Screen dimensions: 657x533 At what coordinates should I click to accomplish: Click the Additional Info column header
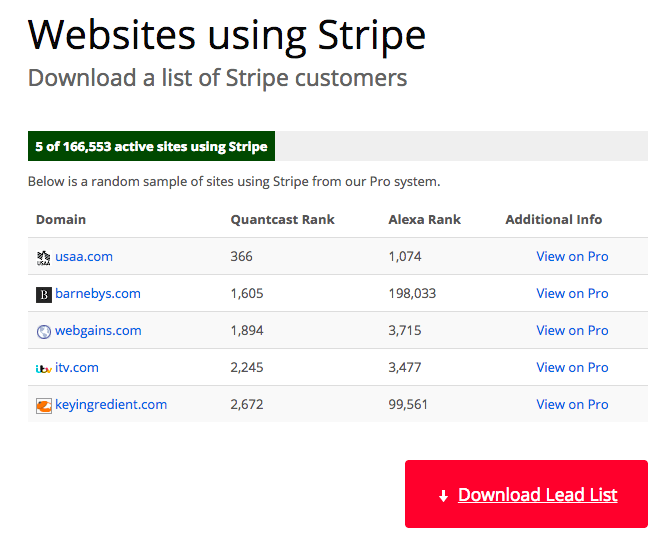coord(554,220)
